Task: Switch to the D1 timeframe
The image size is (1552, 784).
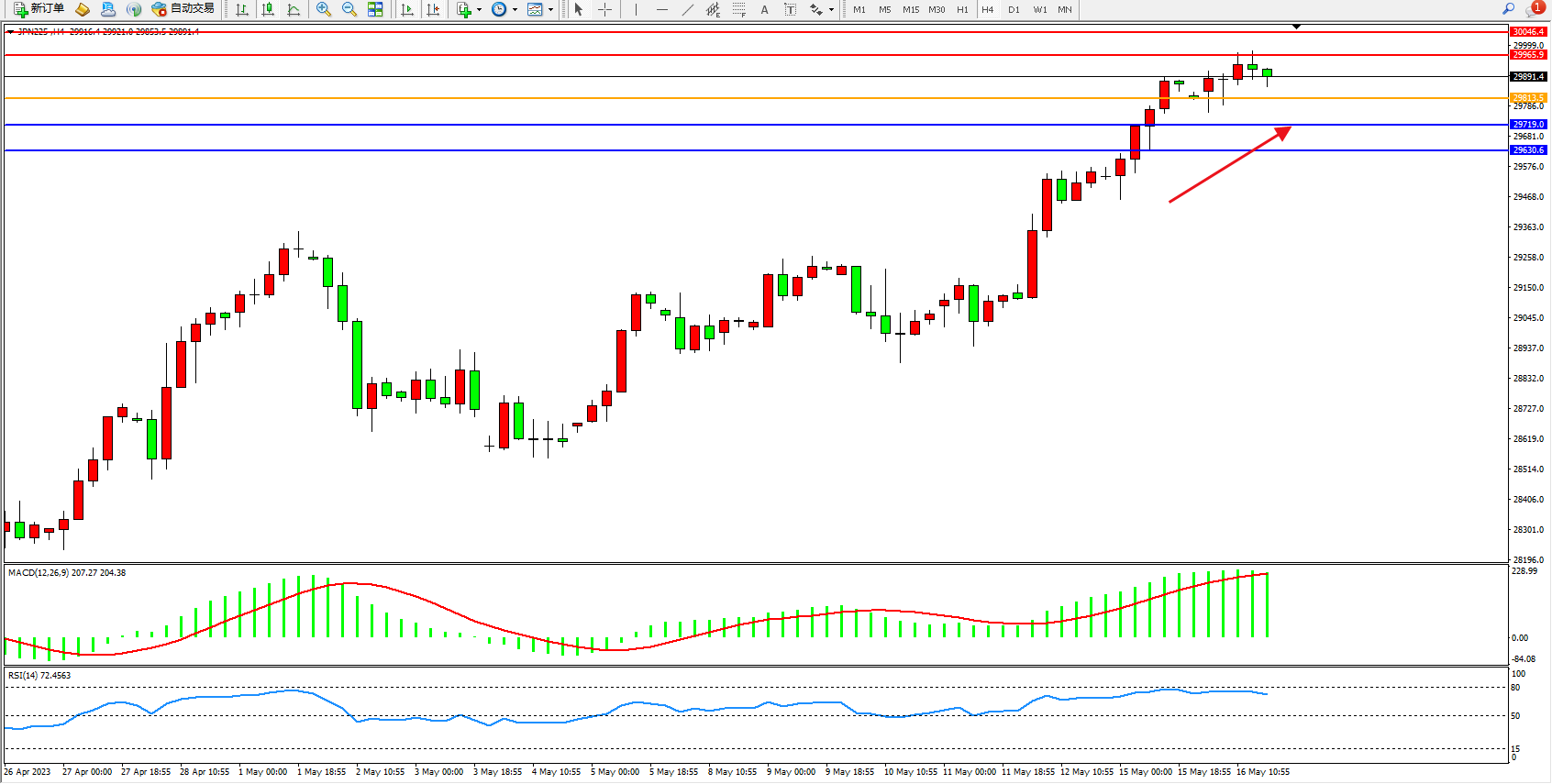Action: click(x=1014, y=9)
